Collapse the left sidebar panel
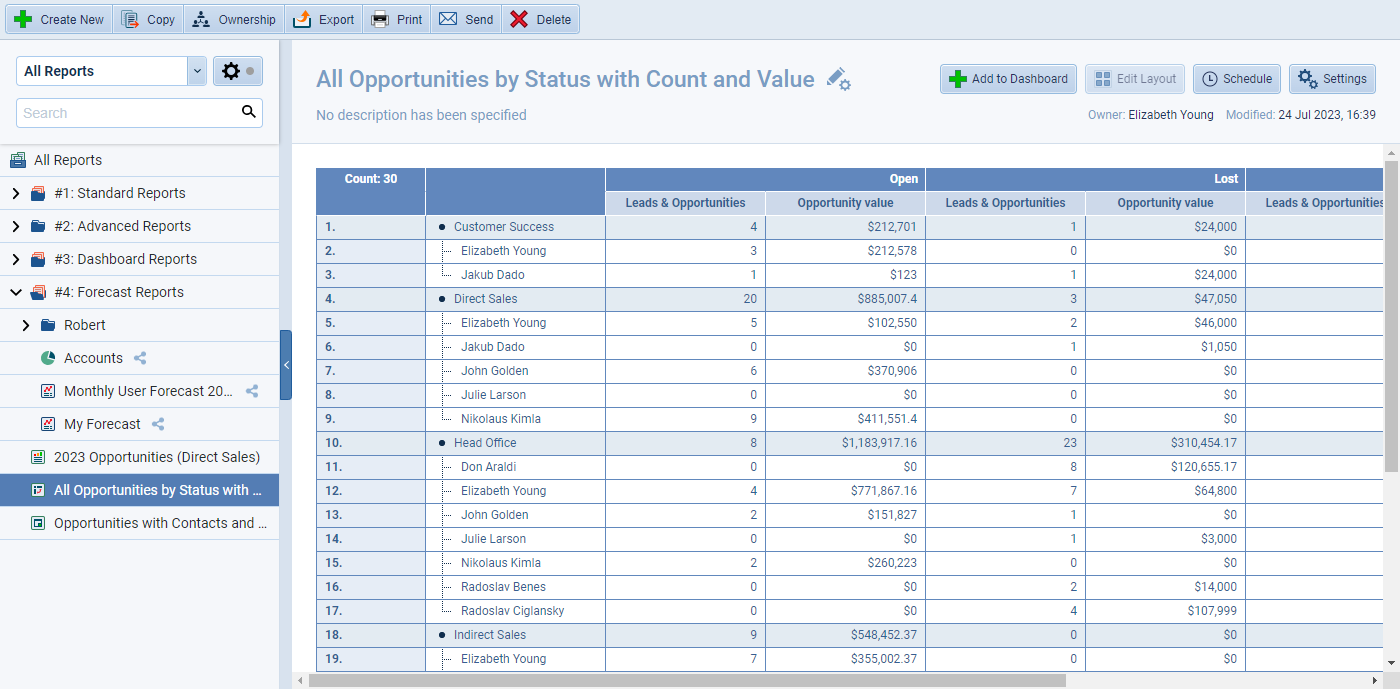The width and height of the screenshot is (1400, 689). [286, 365]
